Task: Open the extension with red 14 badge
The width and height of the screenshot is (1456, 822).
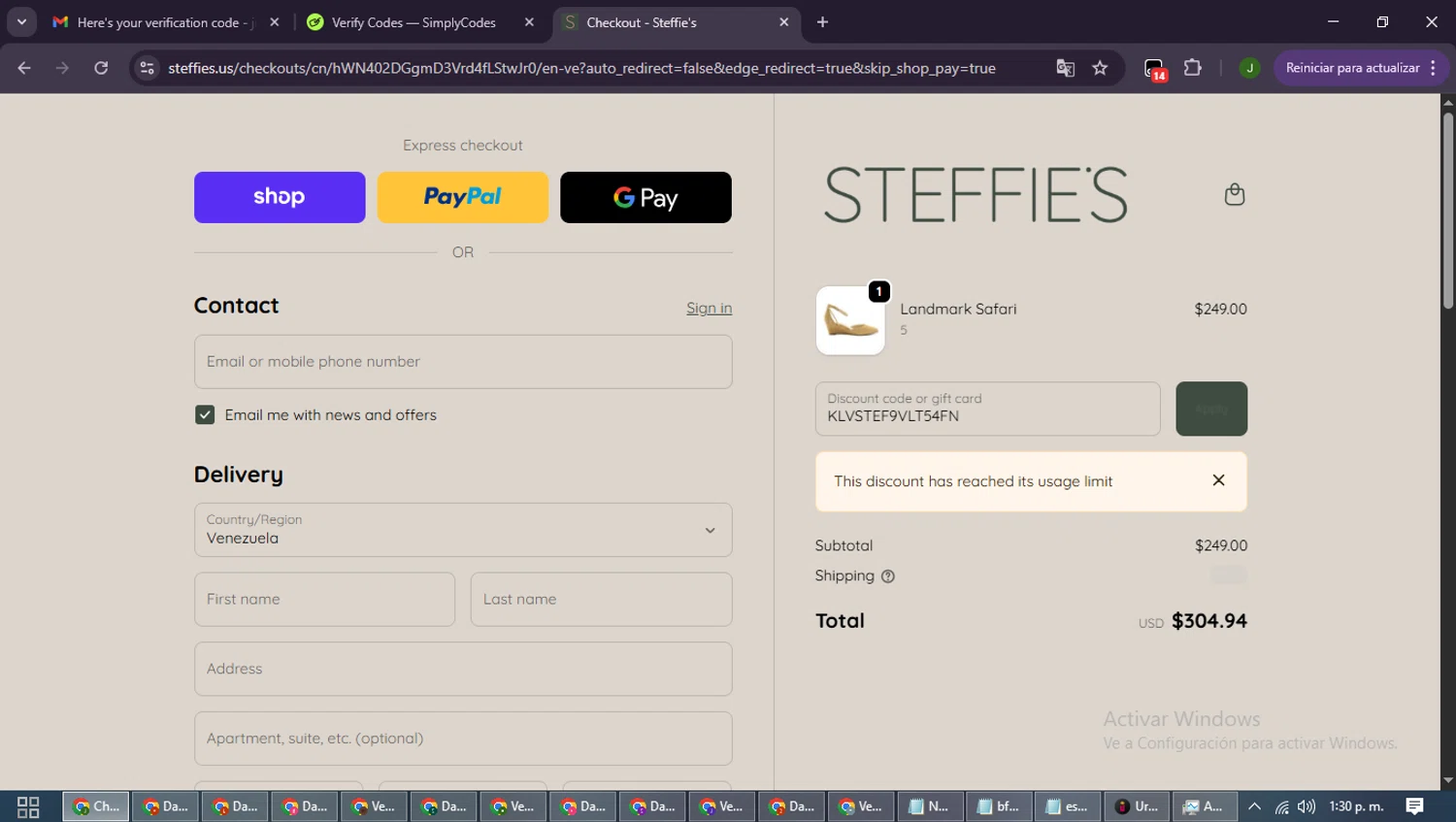Action: [1154, 69]
